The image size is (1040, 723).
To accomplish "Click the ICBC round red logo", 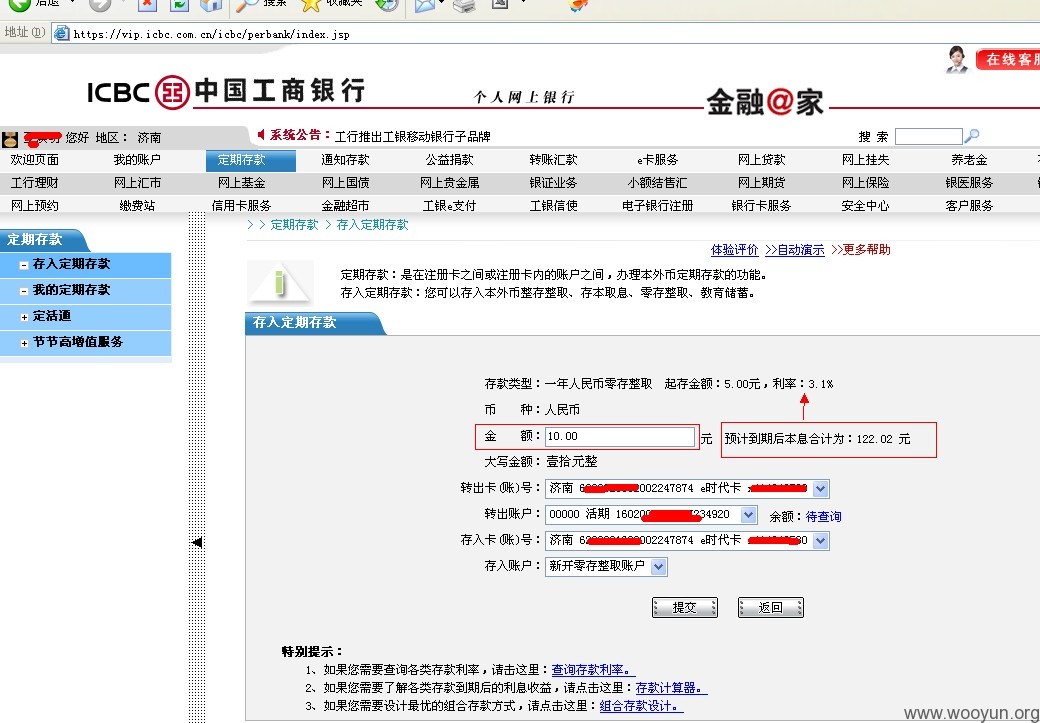I will 172,92.
